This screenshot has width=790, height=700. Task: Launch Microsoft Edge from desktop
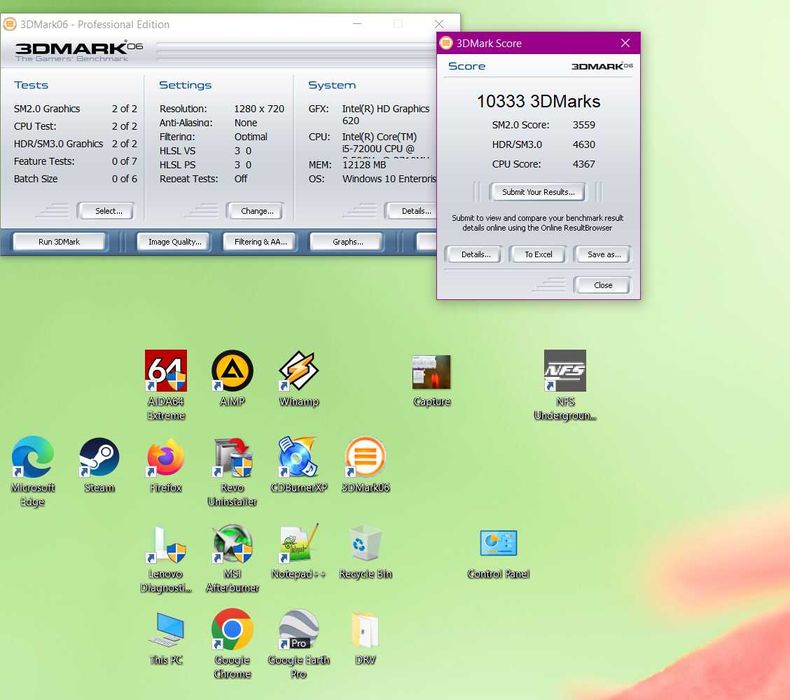pos(33,471)
